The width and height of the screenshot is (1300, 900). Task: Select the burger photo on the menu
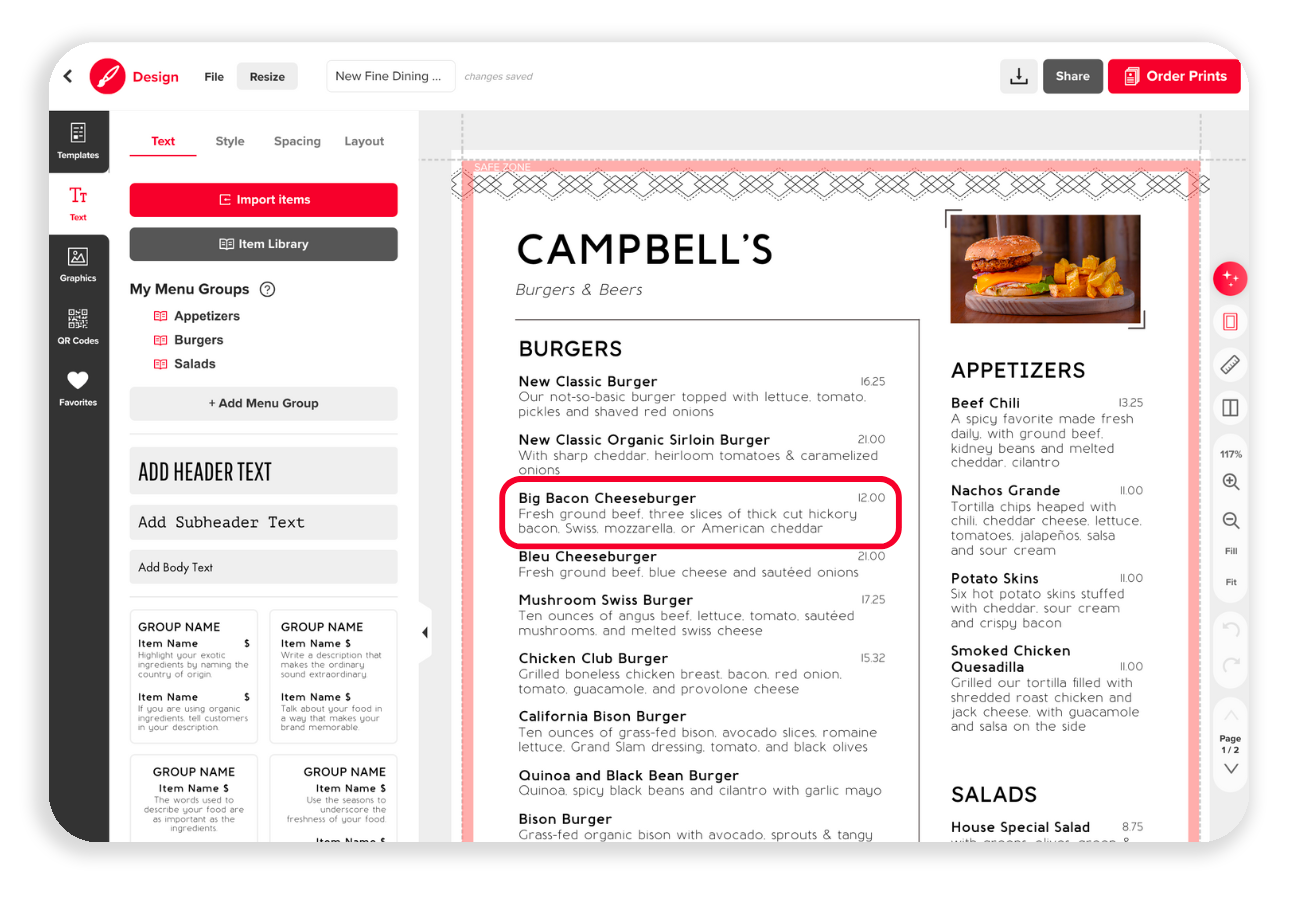pos(1045,268)
